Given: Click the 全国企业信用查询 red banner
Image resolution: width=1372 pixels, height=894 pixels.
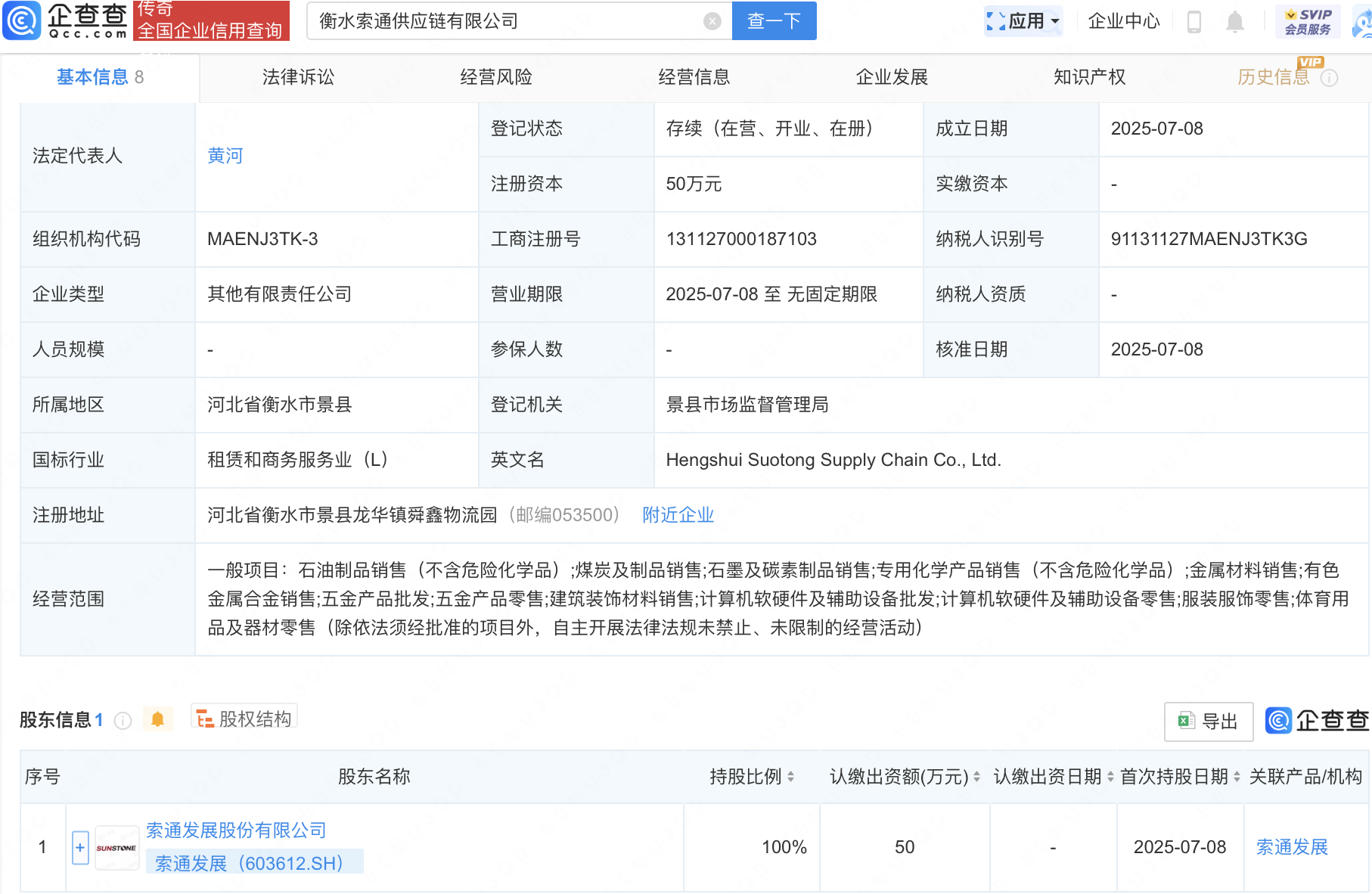Looking at the screenshot, I should coord(211,20).
